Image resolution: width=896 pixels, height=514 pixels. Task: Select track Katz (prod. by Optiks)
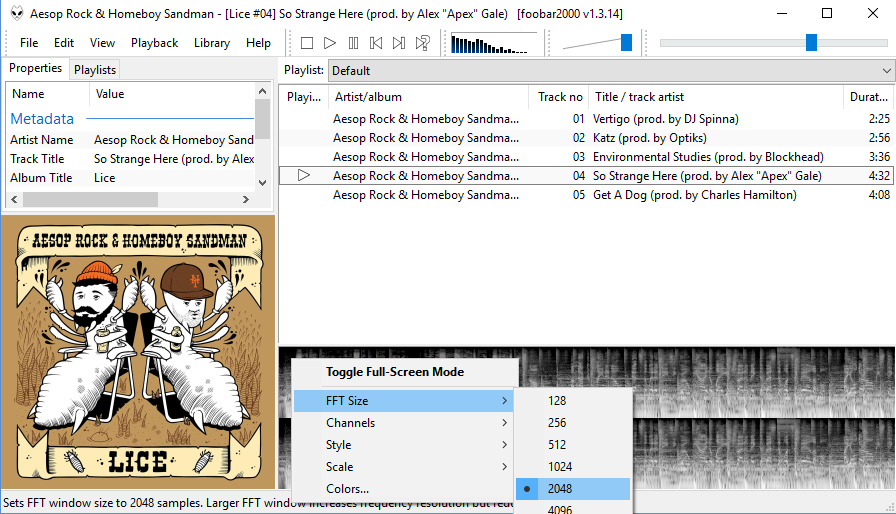(586, 138)
